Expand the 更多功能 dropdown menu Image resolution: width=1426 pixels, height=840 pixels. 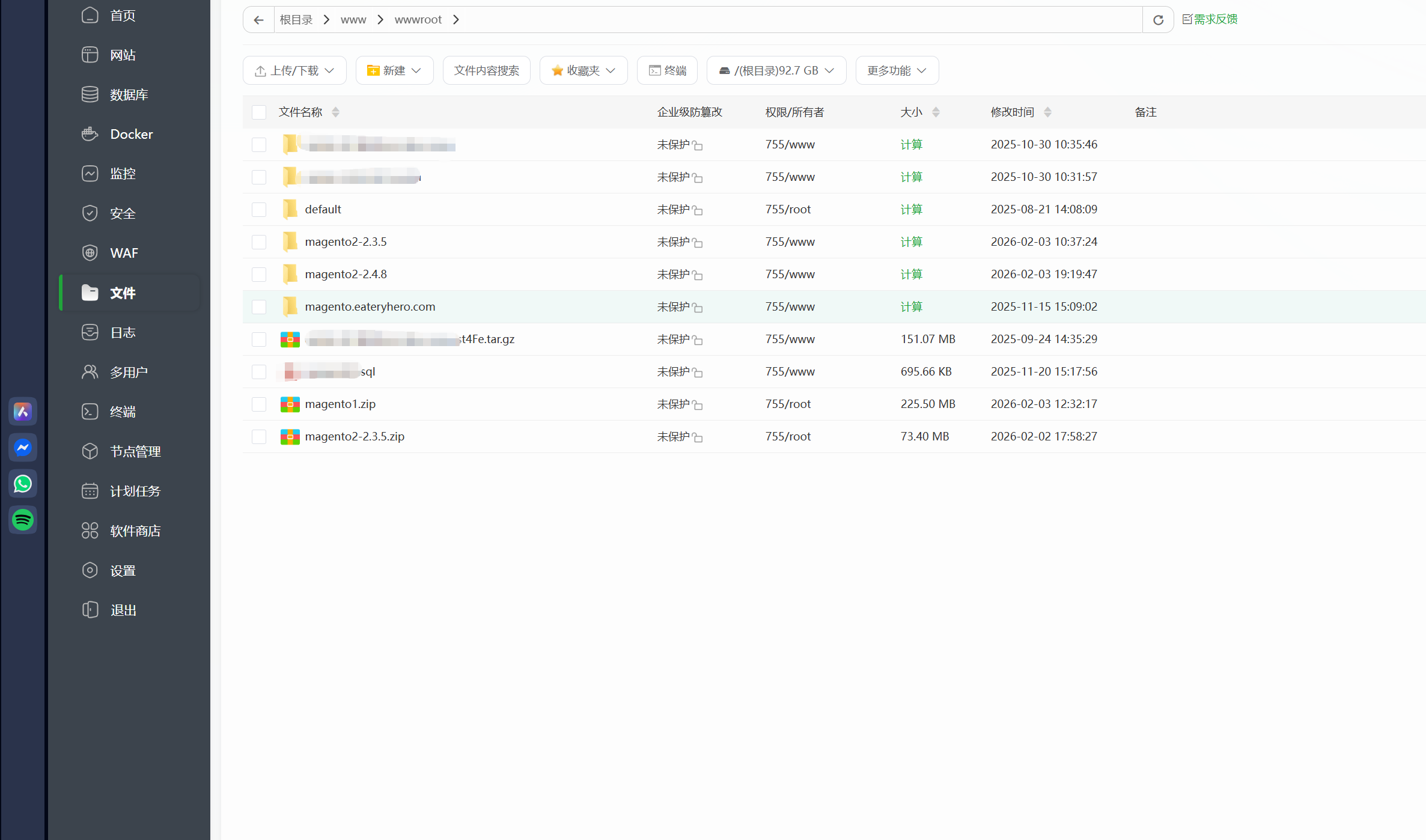(897, 70)
